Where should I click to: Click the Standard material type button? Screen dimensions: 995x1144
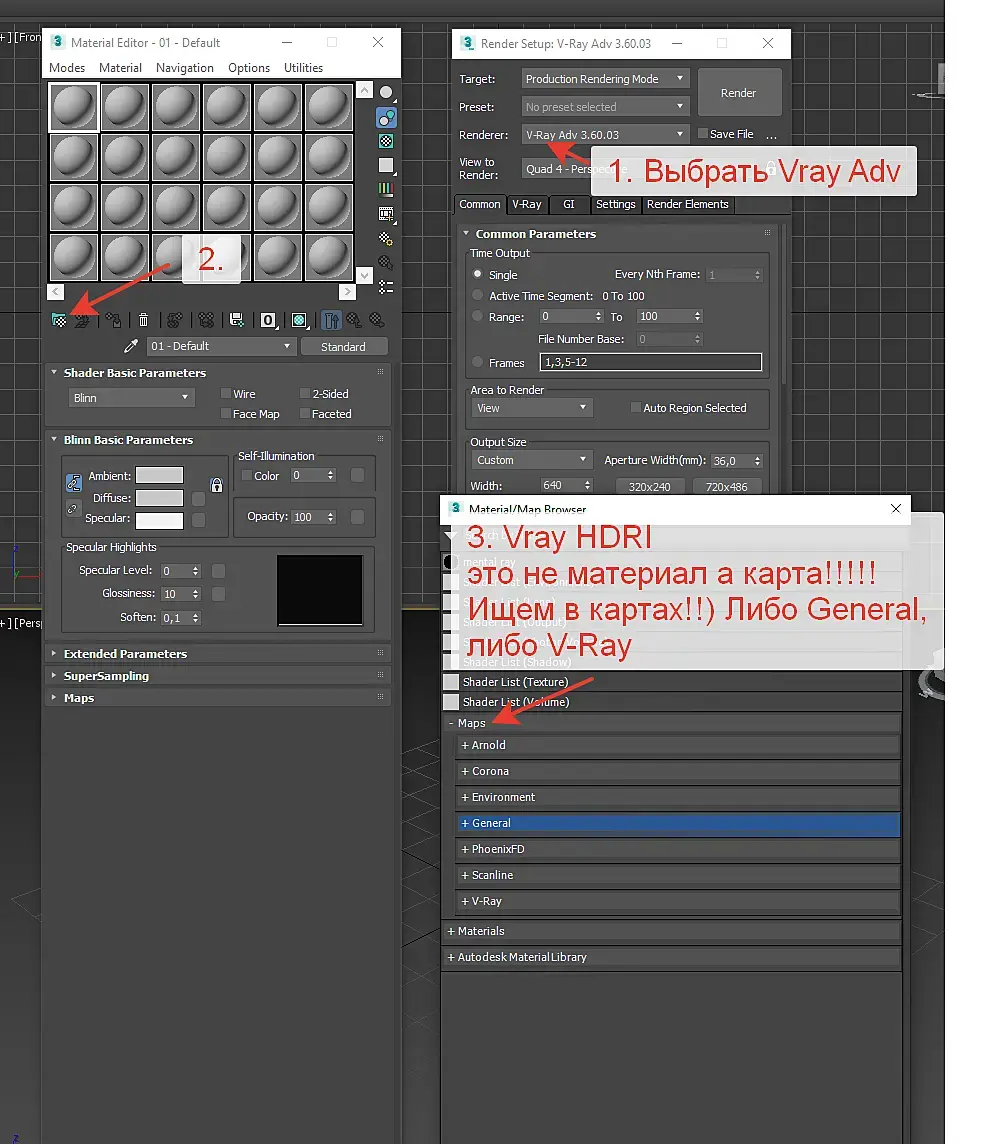pos(344,347)
